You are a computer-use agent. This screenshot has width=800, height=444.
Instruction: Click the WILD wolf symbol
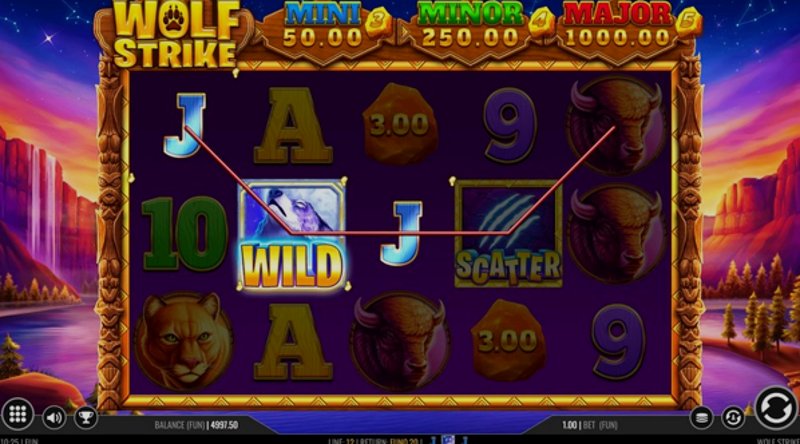point(292,235)
